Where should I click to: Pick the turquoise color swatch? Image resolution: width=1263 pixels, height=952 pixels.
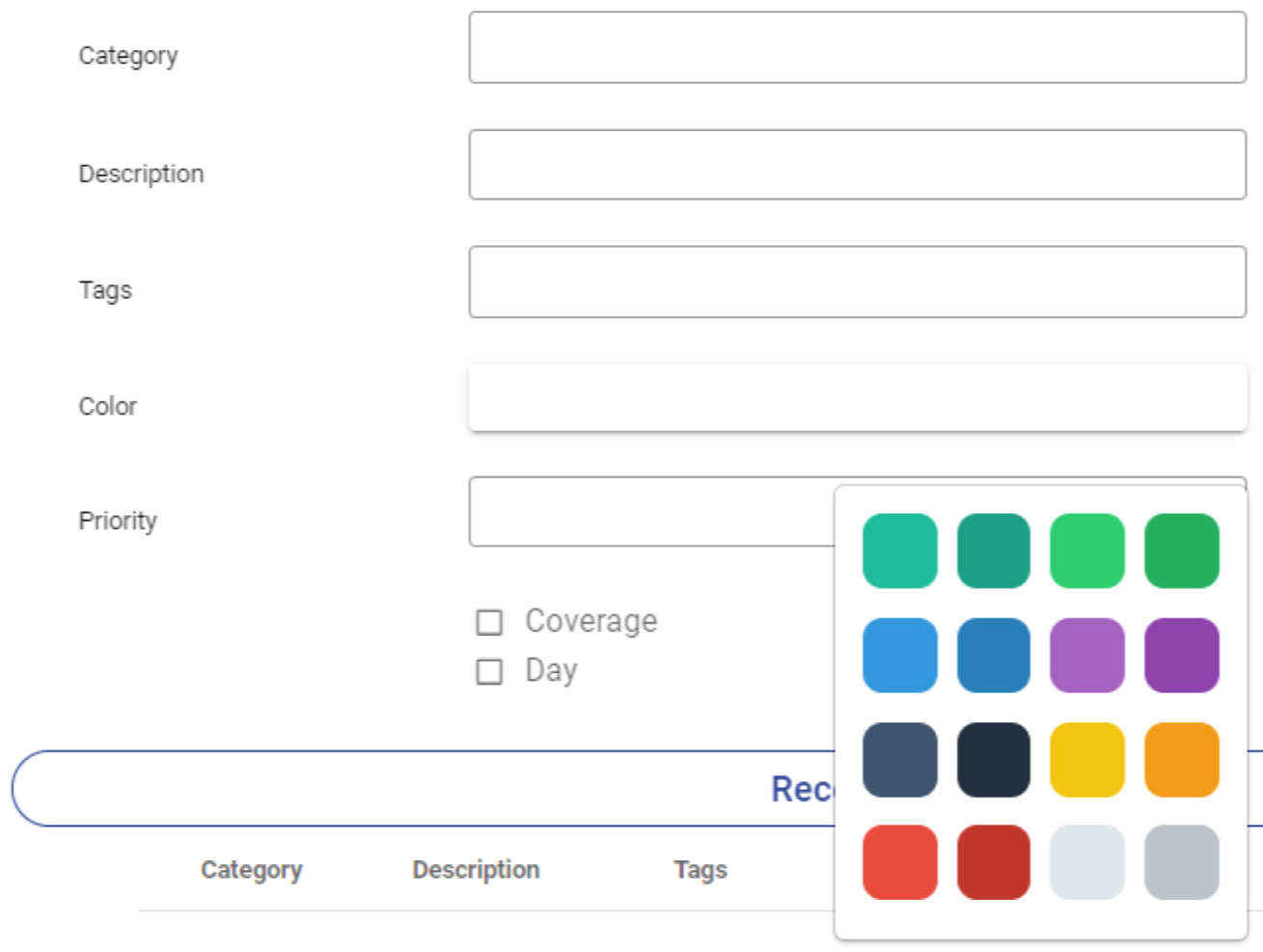899,551
